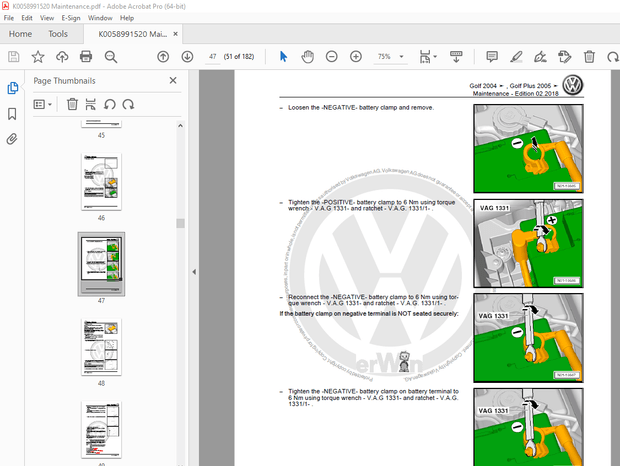This screenshot has height=466, width=620.
Task: Upload file to cloud icon
Action: pyautogui.click(x=62, y=57)
